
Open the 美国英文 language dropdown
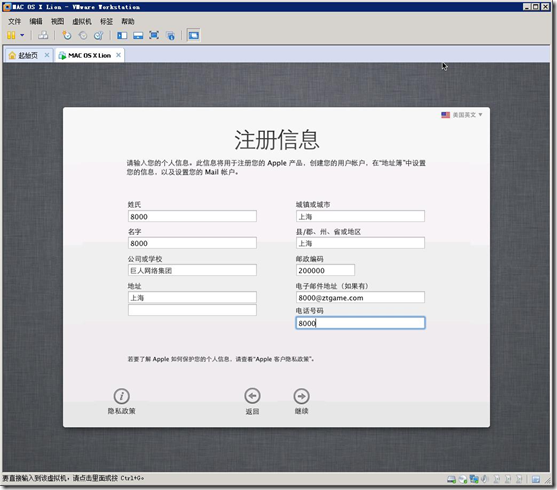point(462,115)
